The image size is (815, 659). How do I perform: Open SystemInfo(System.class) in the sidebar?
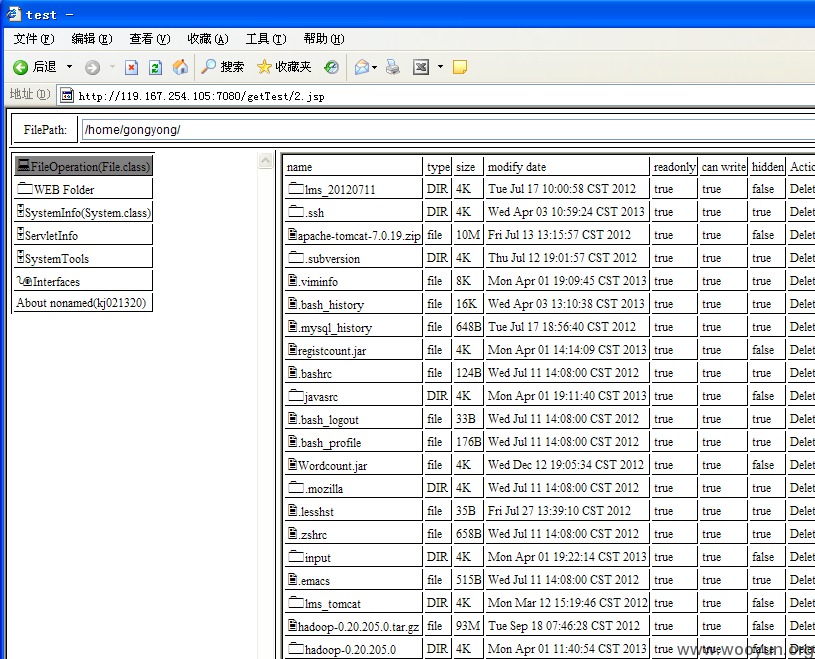83,212
